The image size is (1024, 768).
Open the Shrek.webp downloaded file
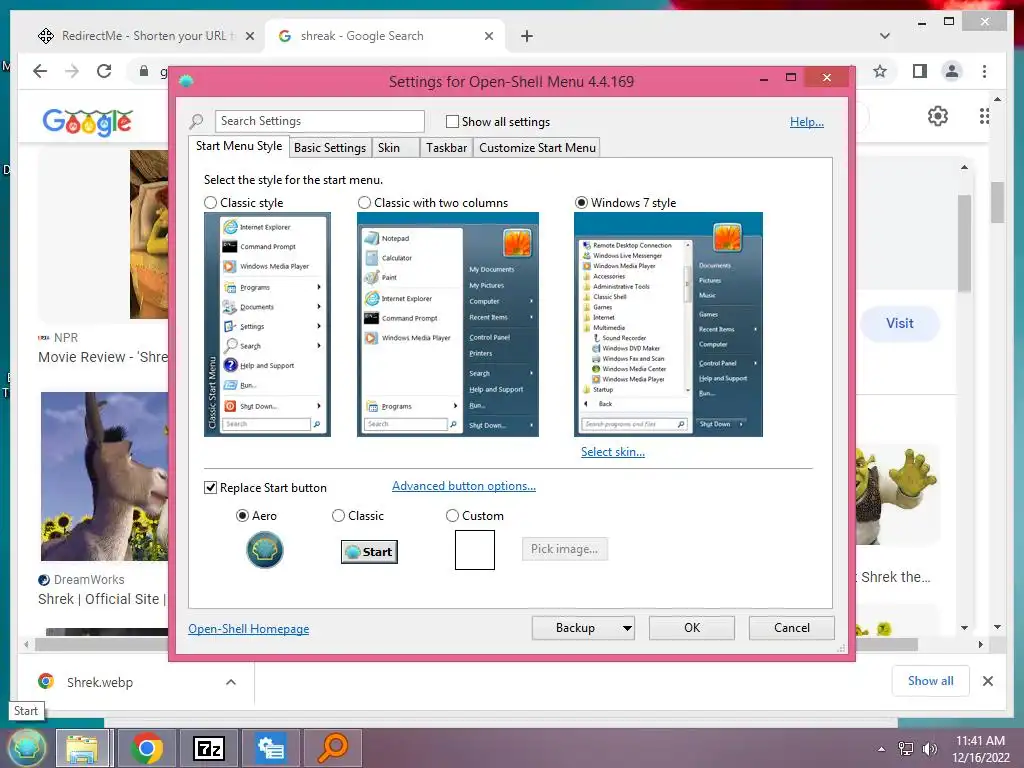[x=100, y=682]
